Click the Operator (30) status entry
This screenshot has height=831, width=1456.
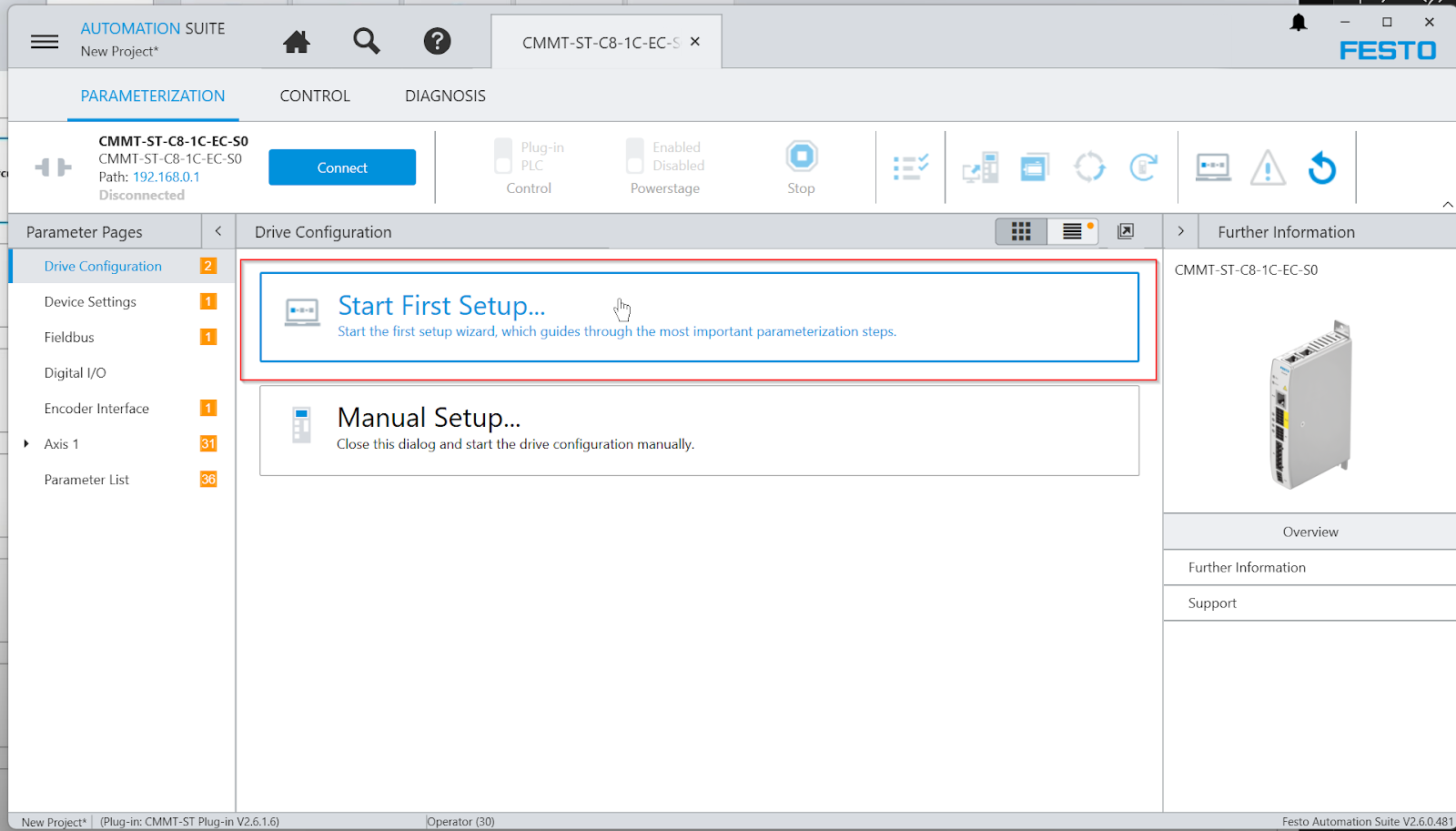click(461, 821)
